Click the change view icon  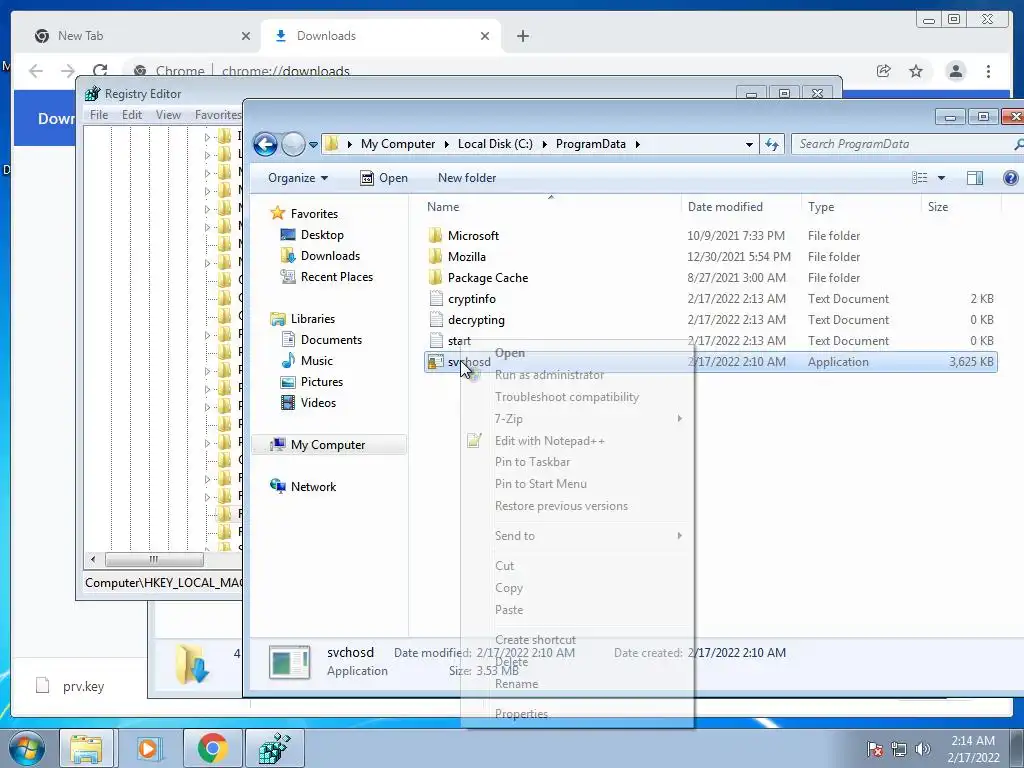click(920, 178)
